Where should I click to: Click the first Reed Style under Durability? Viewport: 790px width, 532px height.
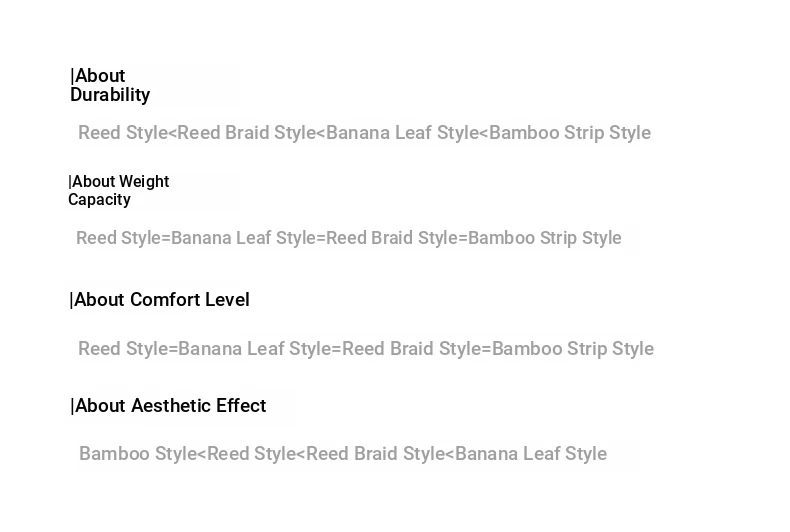tap(122, 133)
